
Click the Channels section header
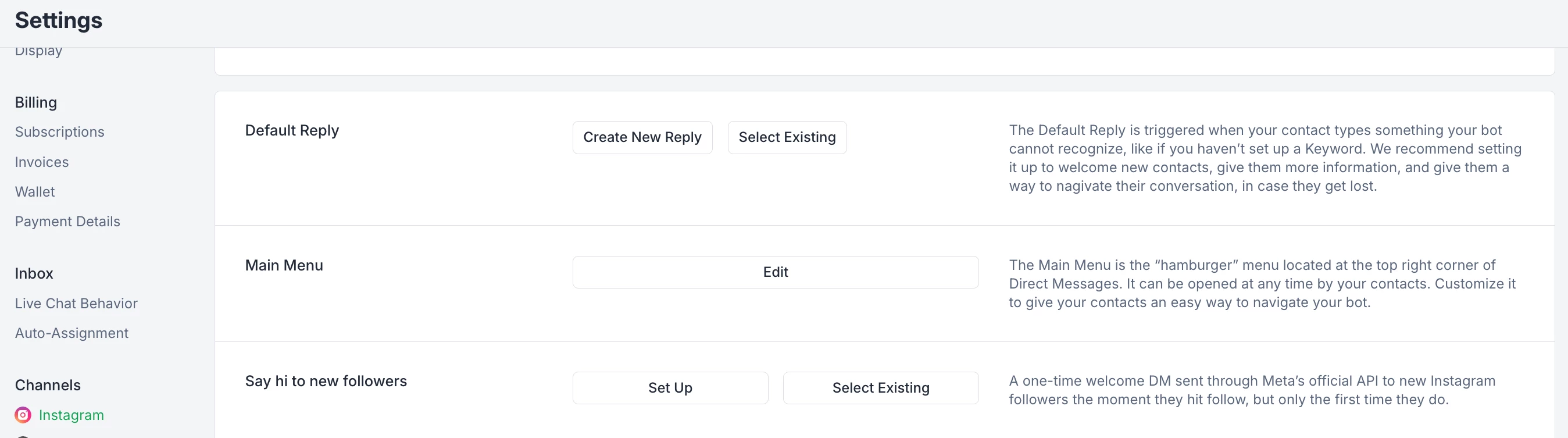48,385
